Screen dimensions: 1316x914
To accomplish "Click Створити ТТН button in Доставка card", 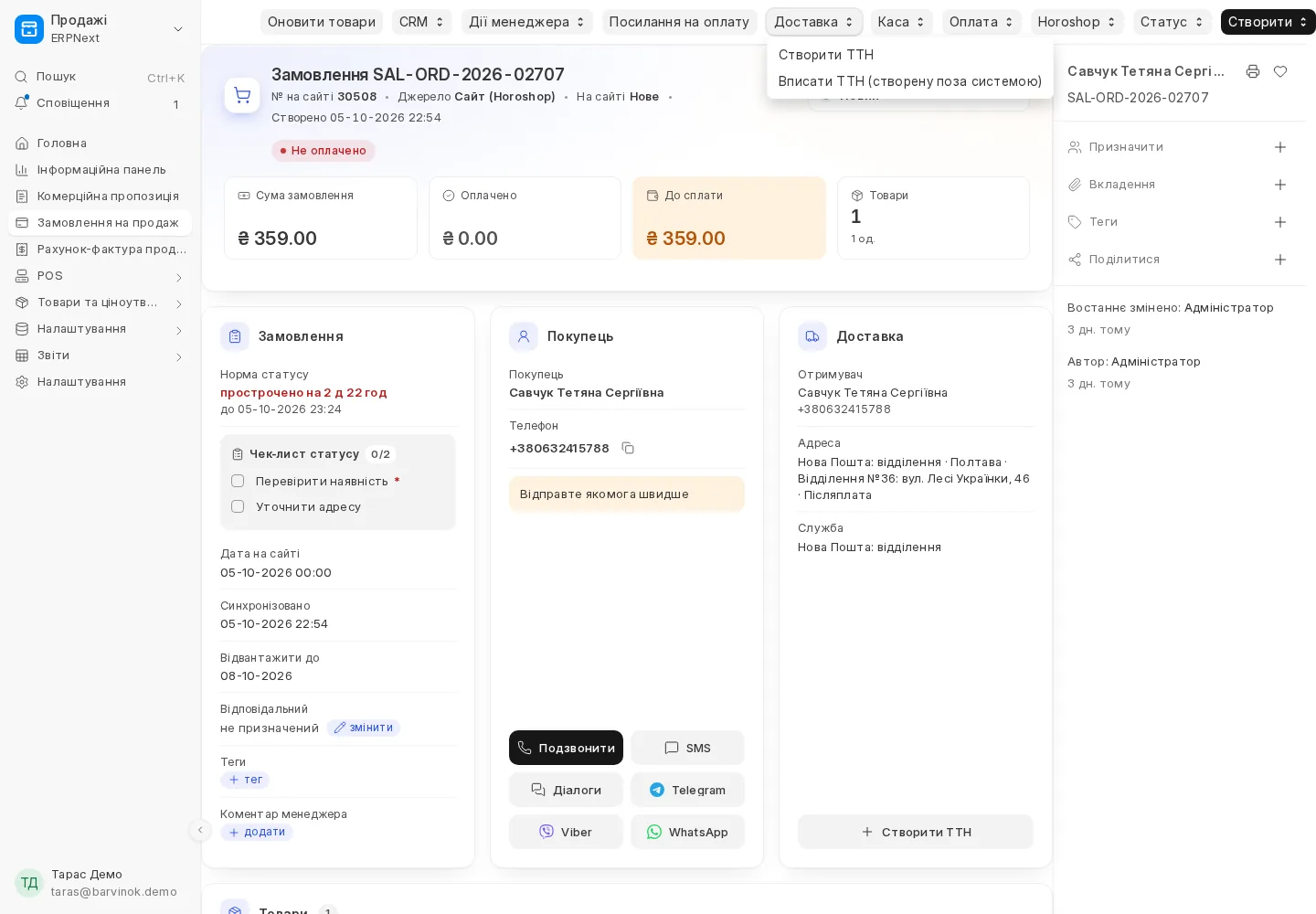I will point(915,832).
